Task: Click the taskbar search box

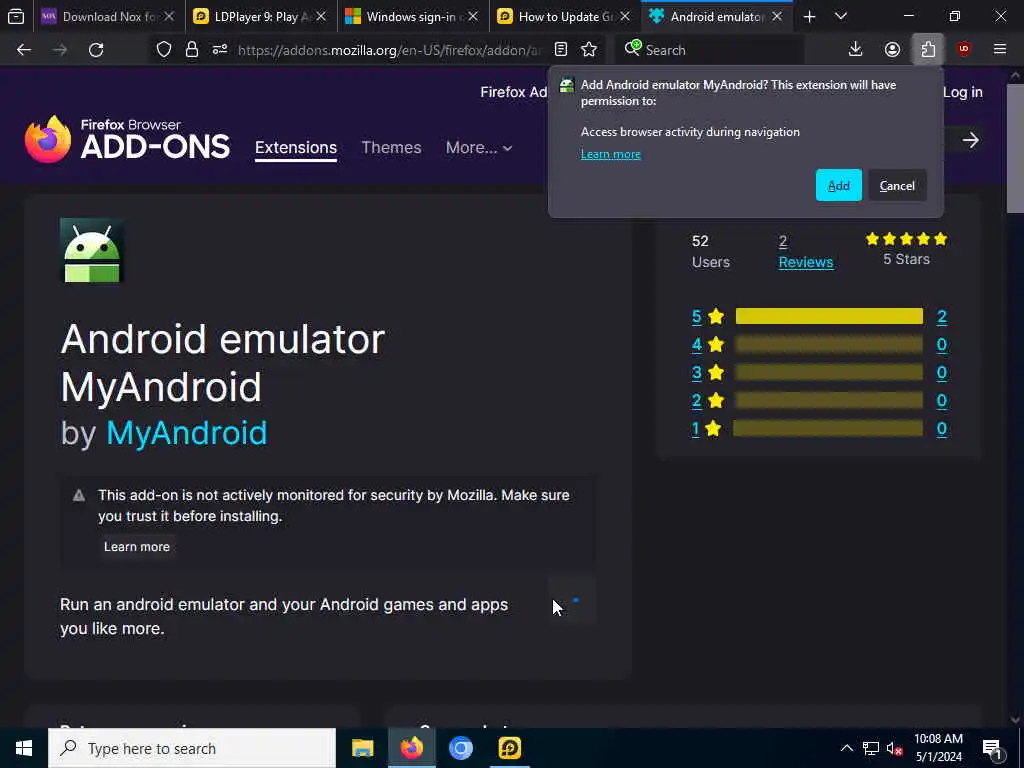Action: pos(192,748)
